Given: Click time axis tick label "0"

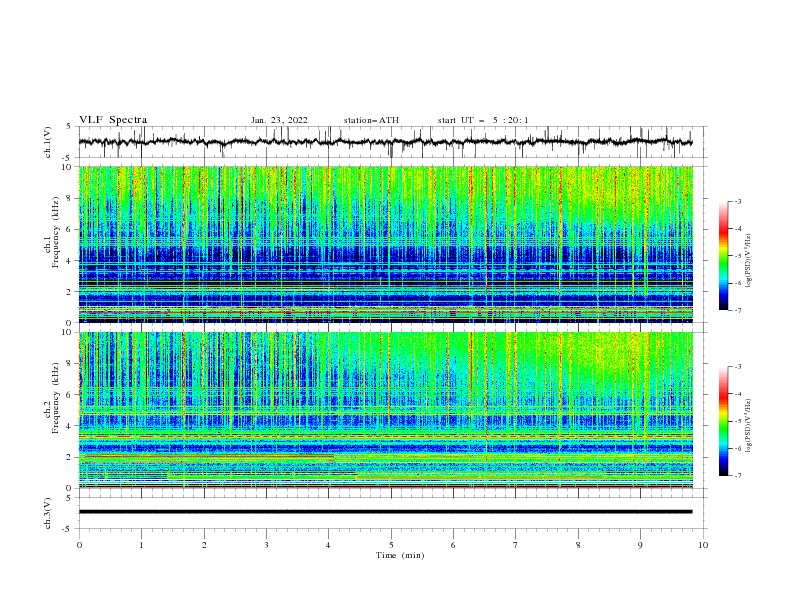Looking at the screenshot, I should point(79,545).
